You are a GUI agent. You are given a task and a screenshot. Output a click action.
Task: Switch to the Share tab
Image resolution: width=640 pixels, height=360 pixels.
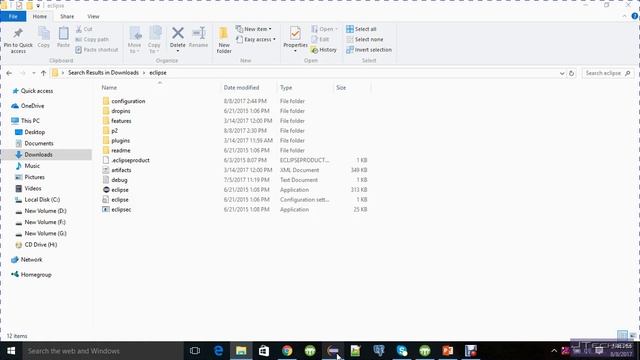click(67, 16)
